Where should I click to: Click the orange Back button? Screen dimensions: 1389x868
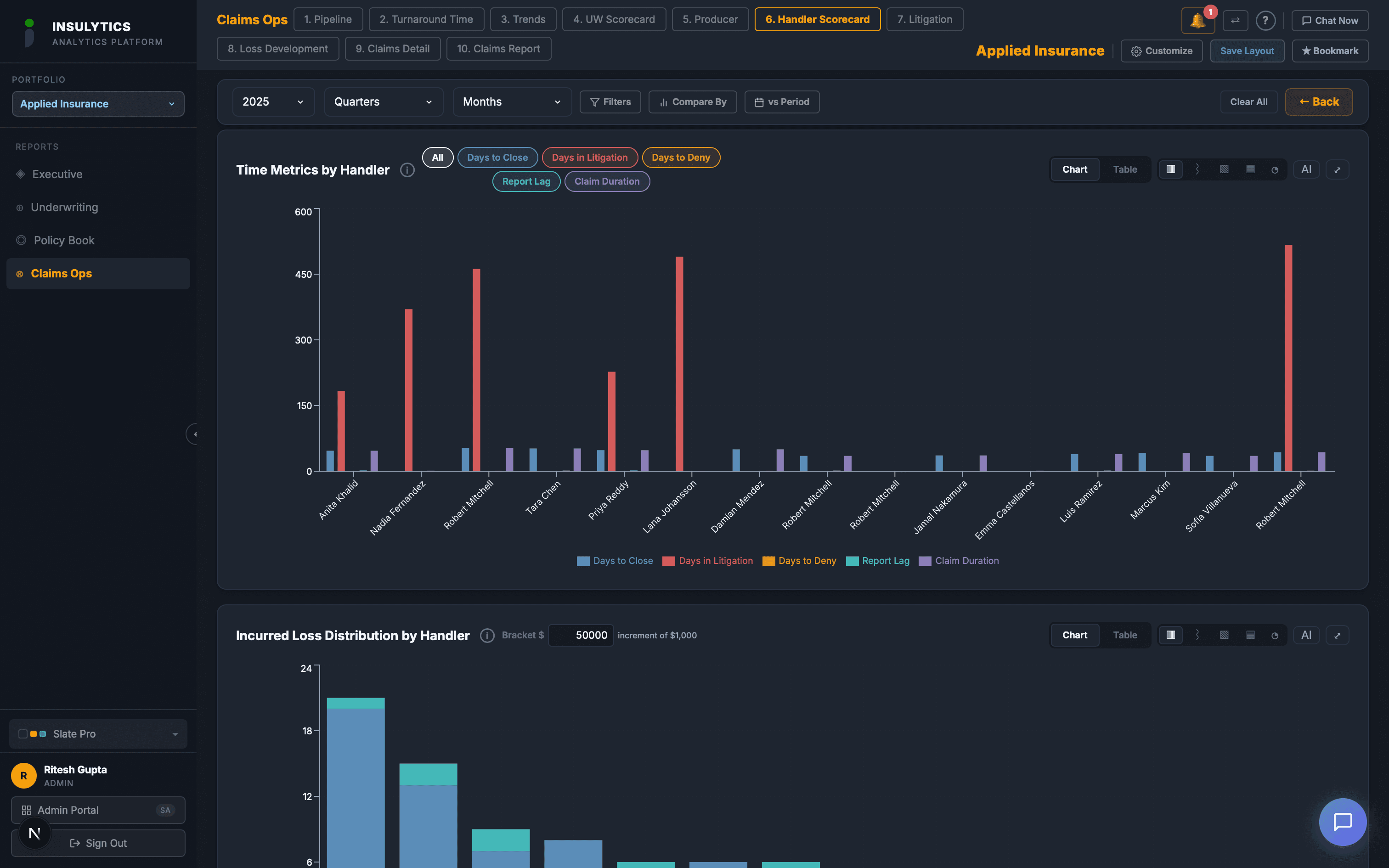click(x=1318, y=101)
